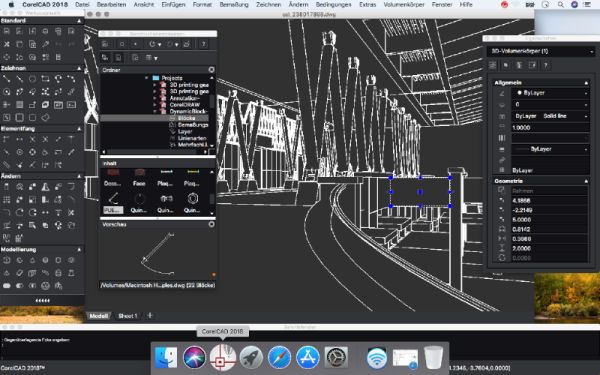Click the first icon in Modellierung toolbar

7,260
